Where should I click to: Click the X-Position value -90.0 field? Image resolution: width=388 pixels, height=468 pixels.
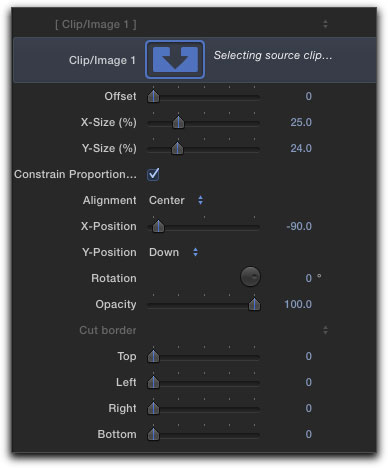pos(299,226)
